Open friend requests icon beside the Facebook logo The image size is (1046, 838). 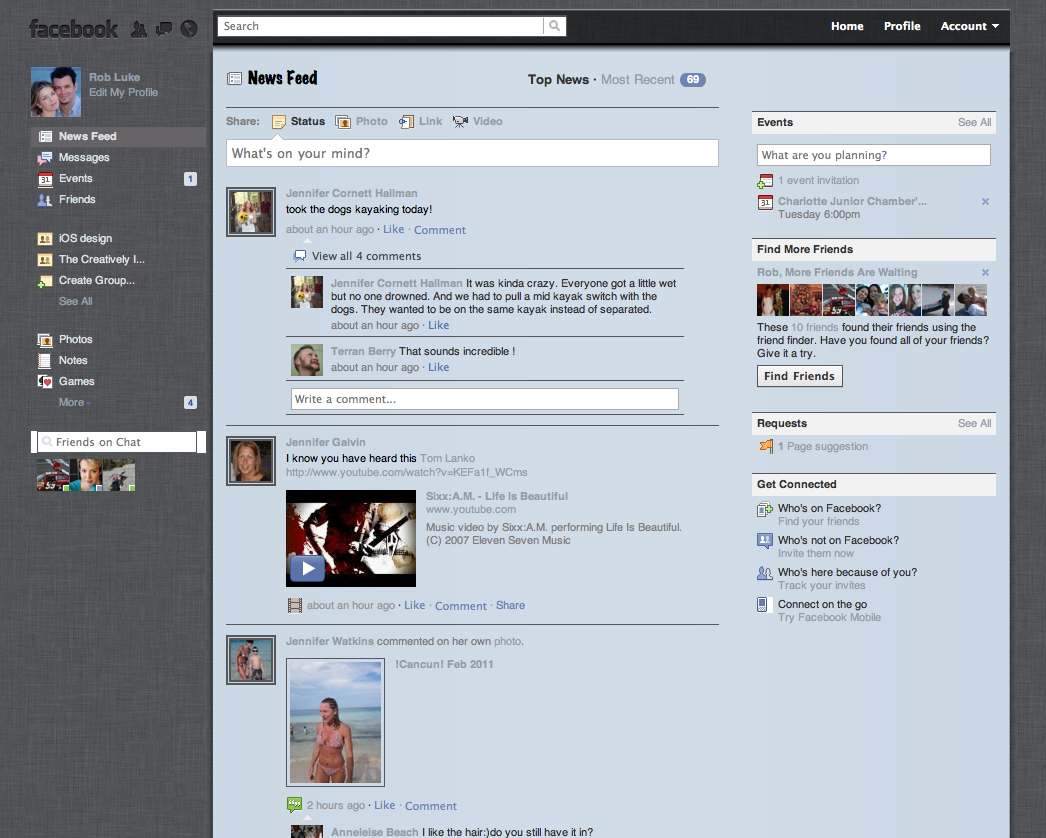coord(138,29)
